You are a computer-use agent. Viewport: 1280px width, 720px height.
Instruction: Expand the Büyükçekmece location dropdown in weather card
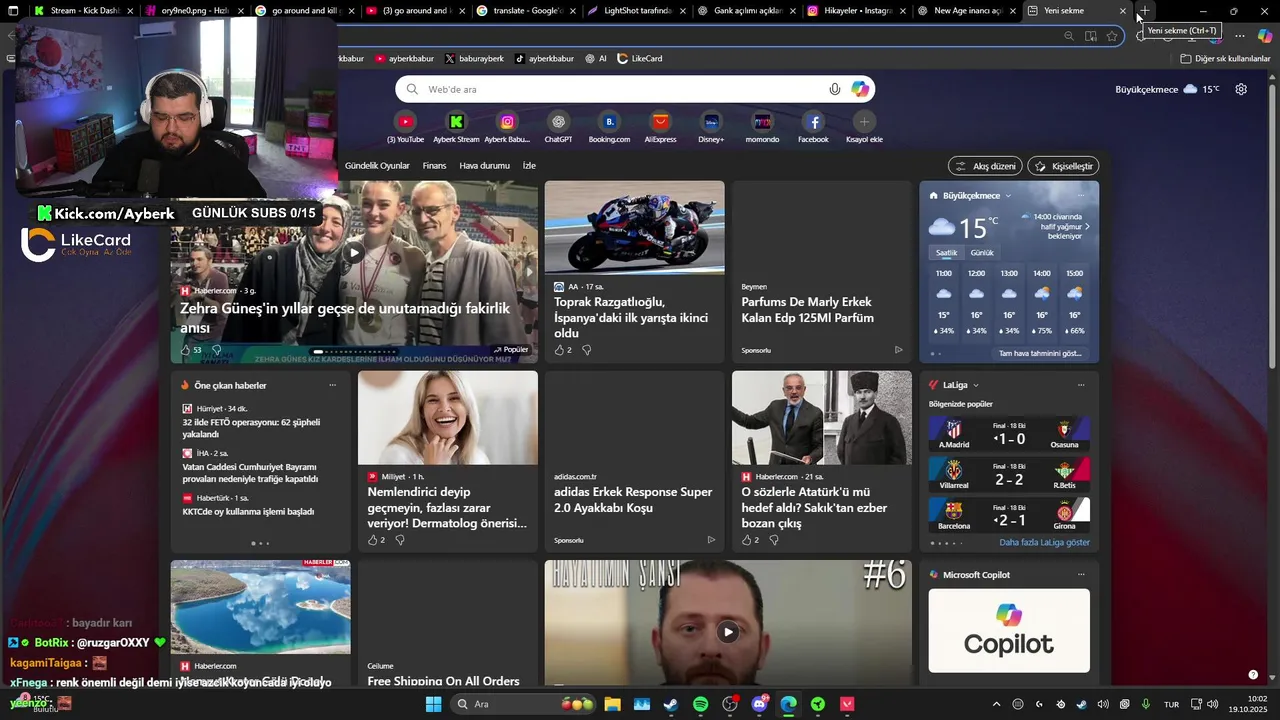point(1008,196)
